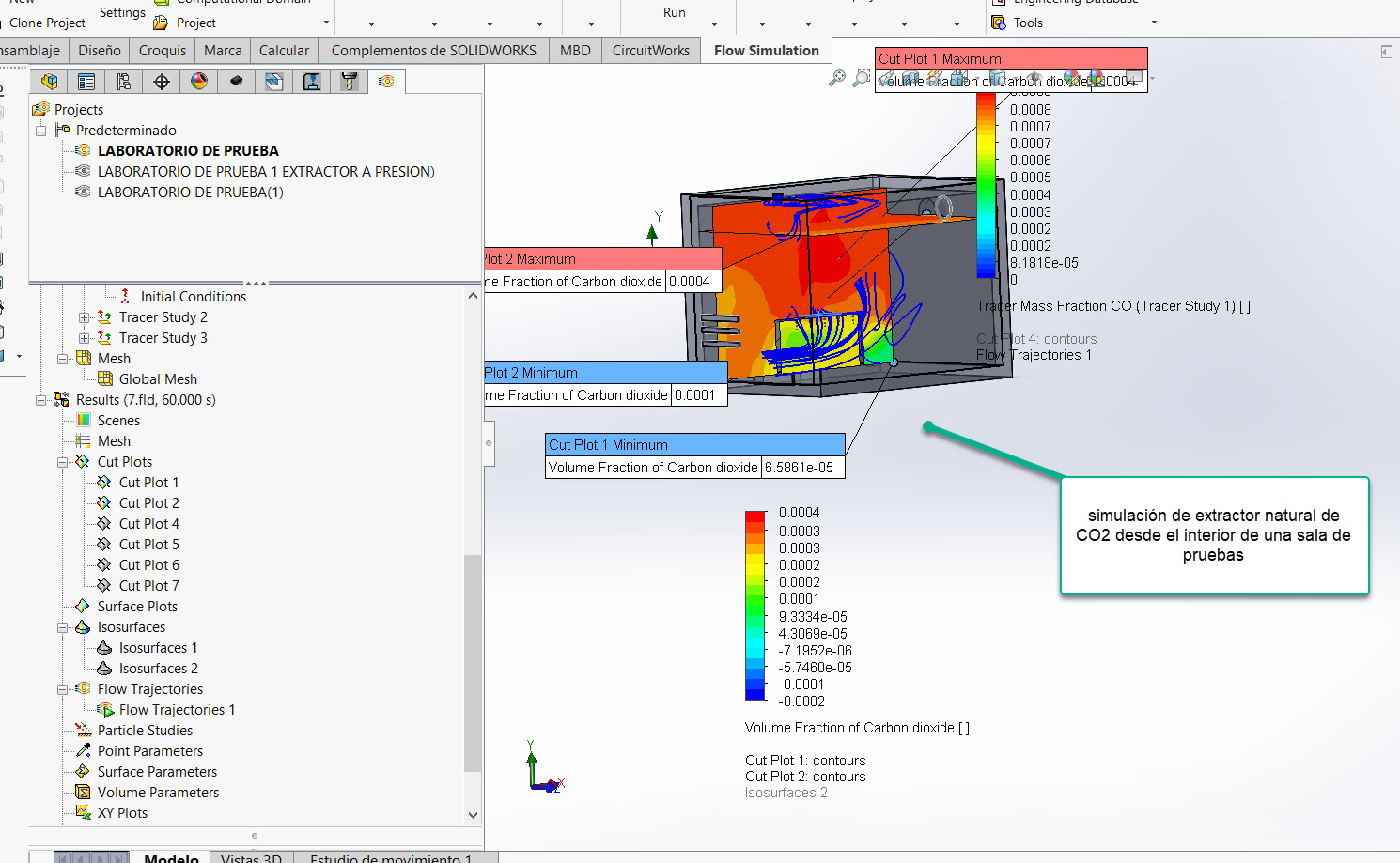Switch to the Calcular ribbon tab

(x=284, y=51)
